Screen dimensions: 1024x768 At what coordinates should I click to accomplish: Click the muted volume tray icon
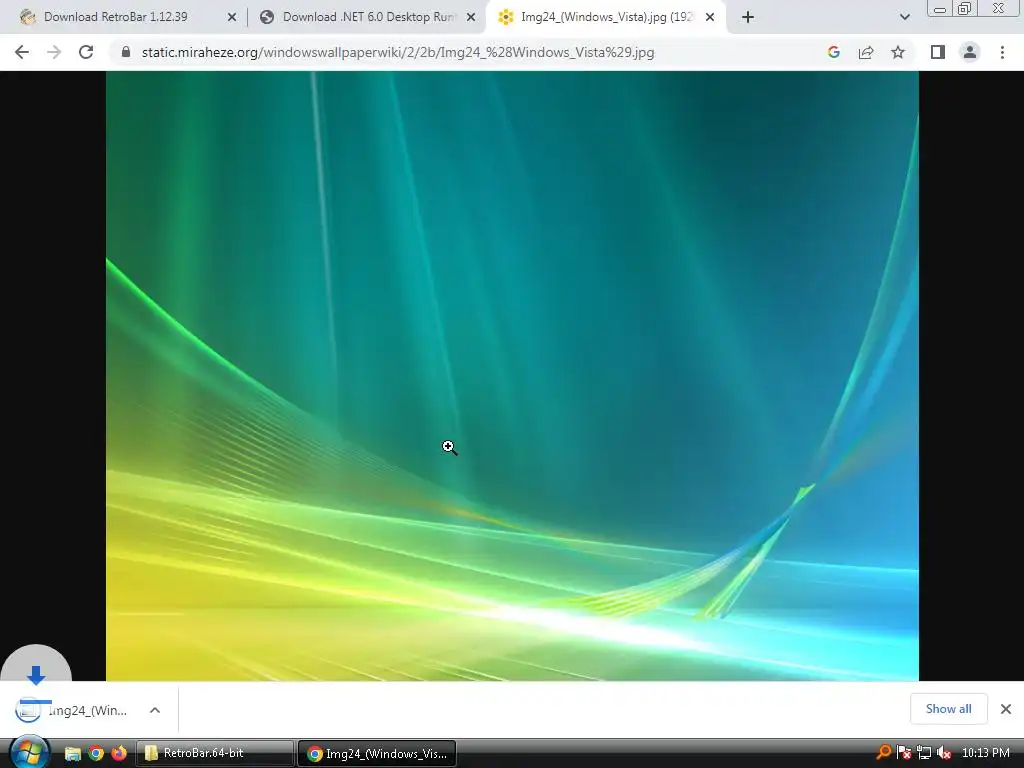tap(944, 753)
